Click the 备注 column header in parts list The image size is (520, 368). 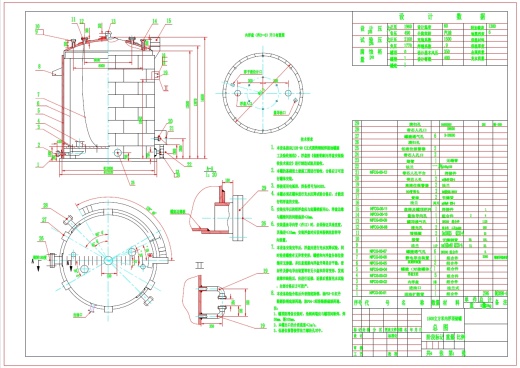500,303
